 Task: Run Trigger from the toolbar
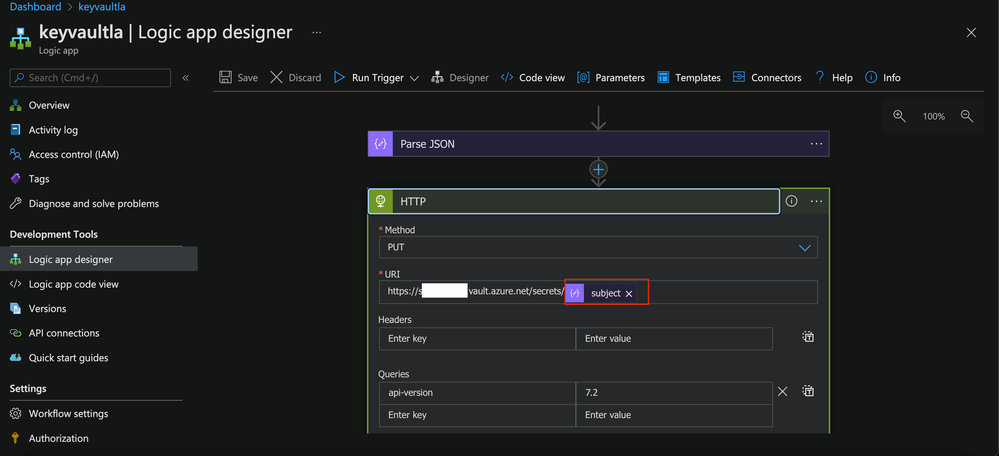(x=369, y=78)
